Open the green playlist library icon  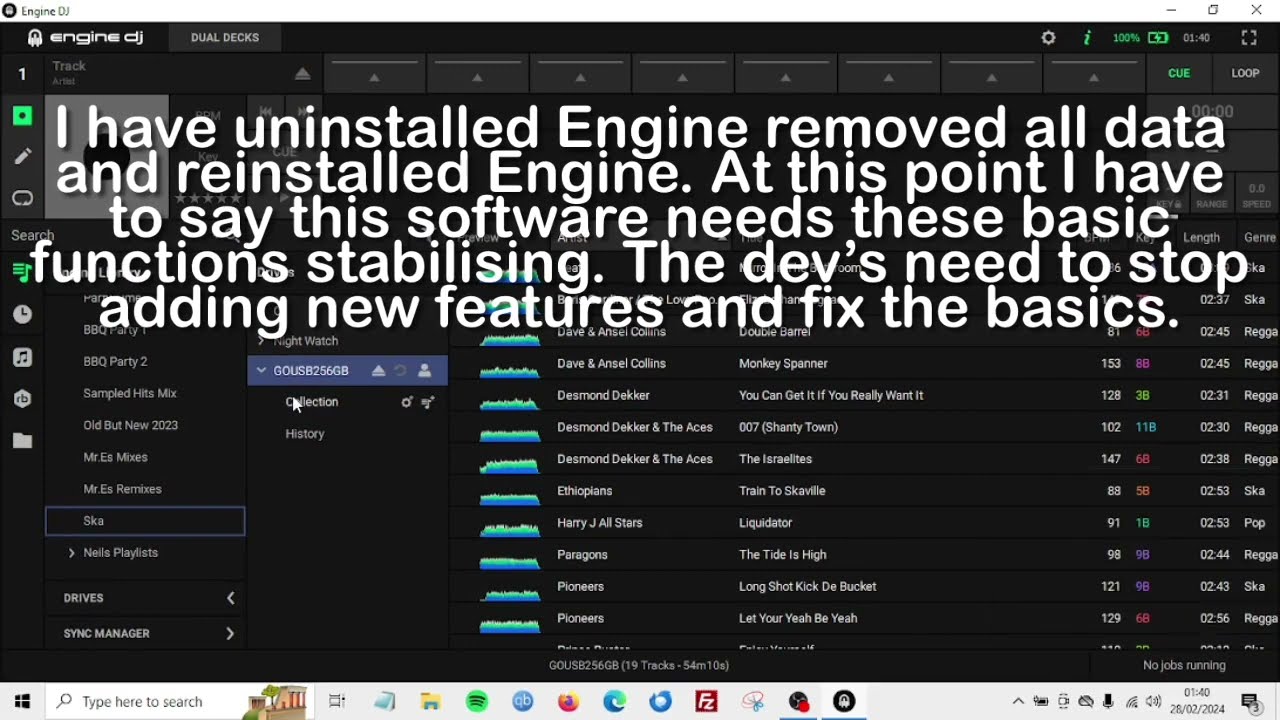point(22,271)
